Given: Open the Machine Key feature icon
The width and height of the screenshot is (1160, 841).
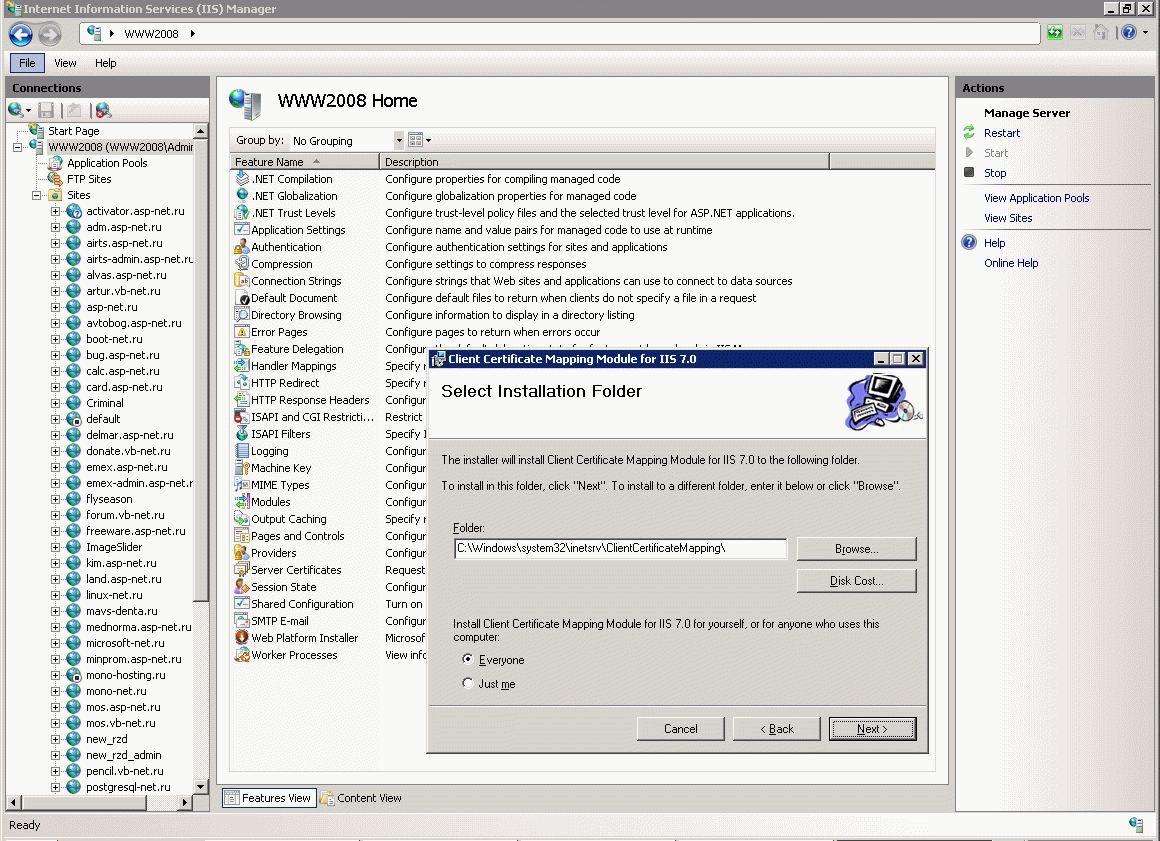Looking at the screenshot, I should 242,467.
